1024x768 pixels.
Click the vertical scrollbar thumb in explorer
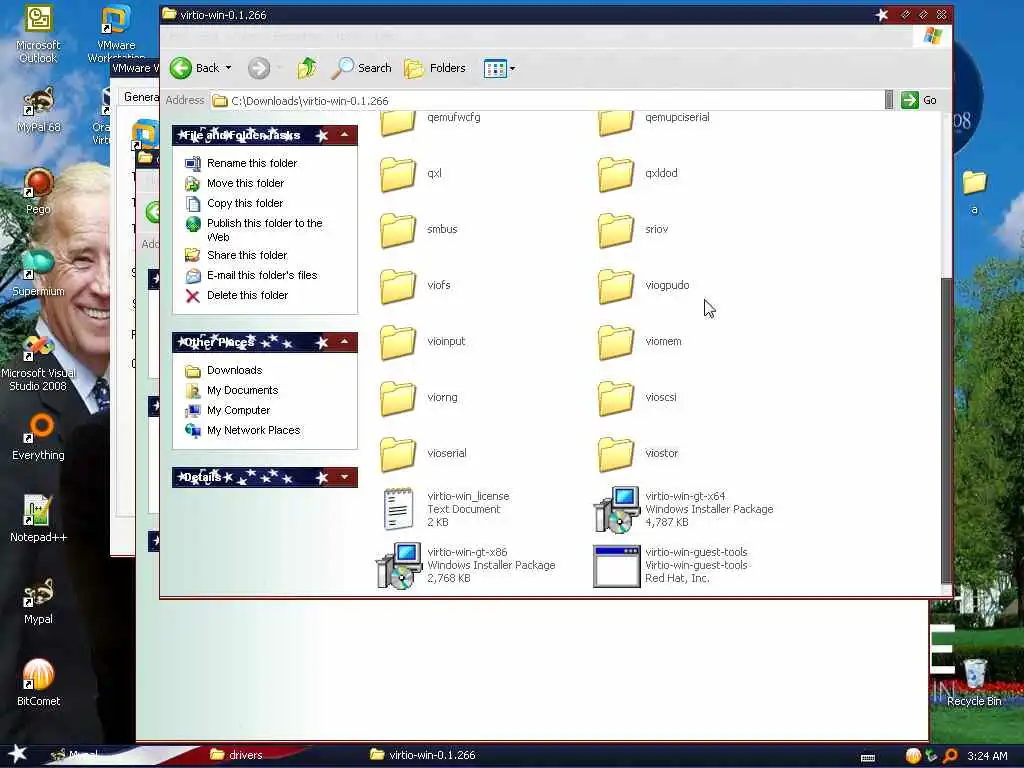click(x=946, y=430)
